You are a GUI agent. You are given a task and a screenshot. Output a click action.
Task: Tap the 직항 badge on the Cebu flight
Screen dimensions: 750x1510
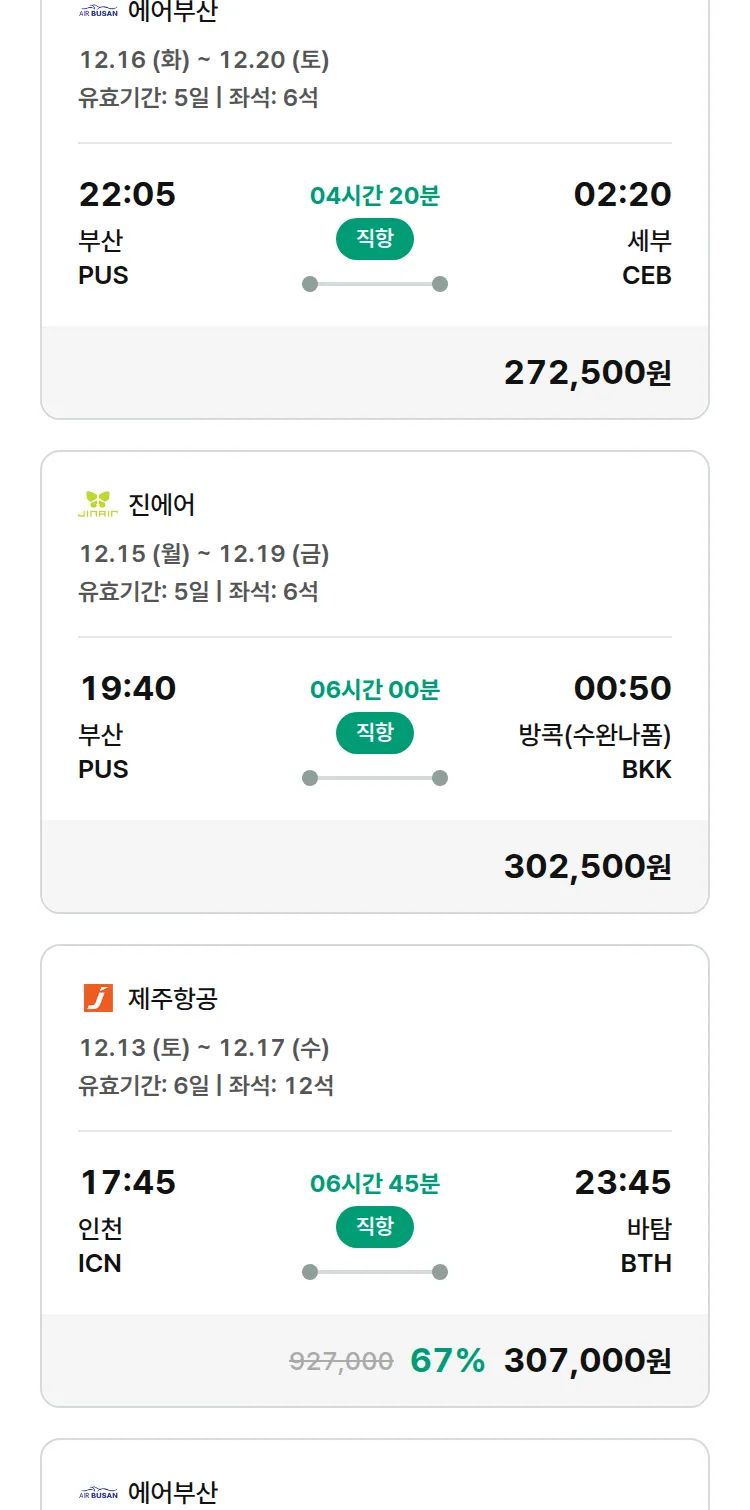(374, 239)
